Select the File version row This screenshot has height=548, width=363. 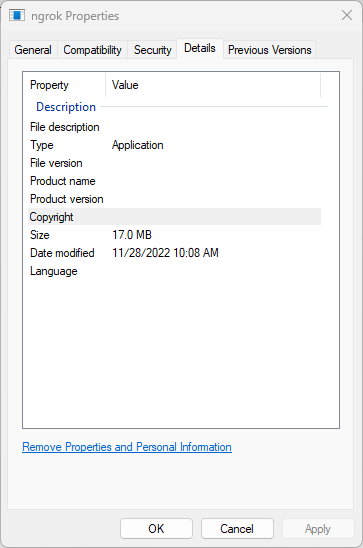174,163
